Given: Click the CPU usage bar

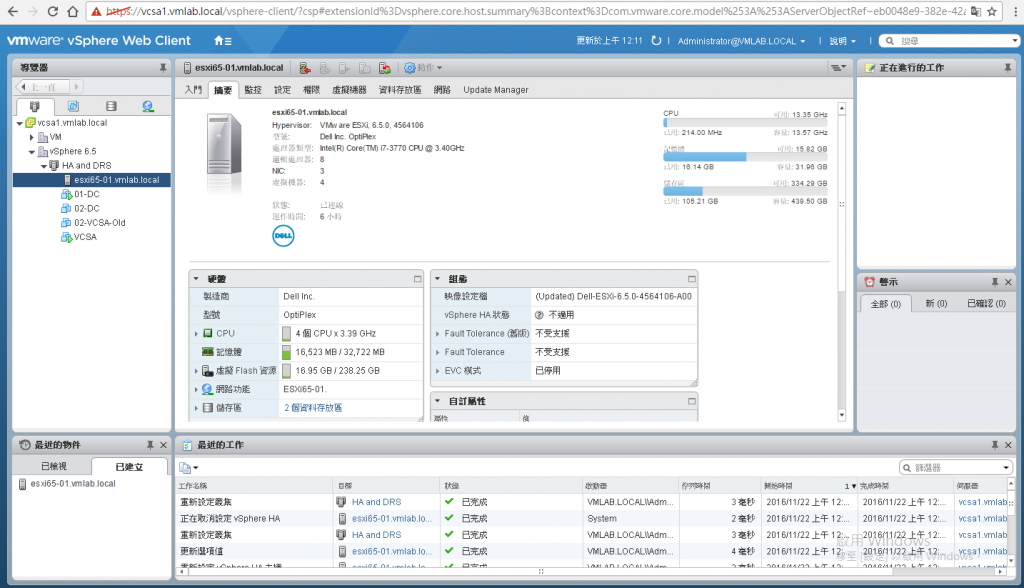Looking at the screenshot, I should [745, 123].
